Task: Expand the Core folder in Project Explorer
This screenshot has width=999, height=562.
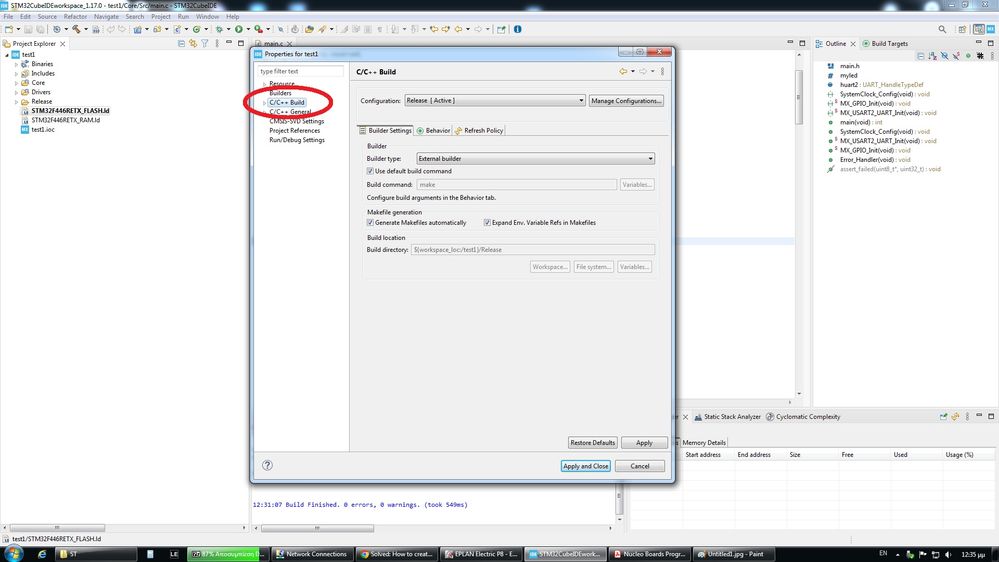Action: coord(17,83)
